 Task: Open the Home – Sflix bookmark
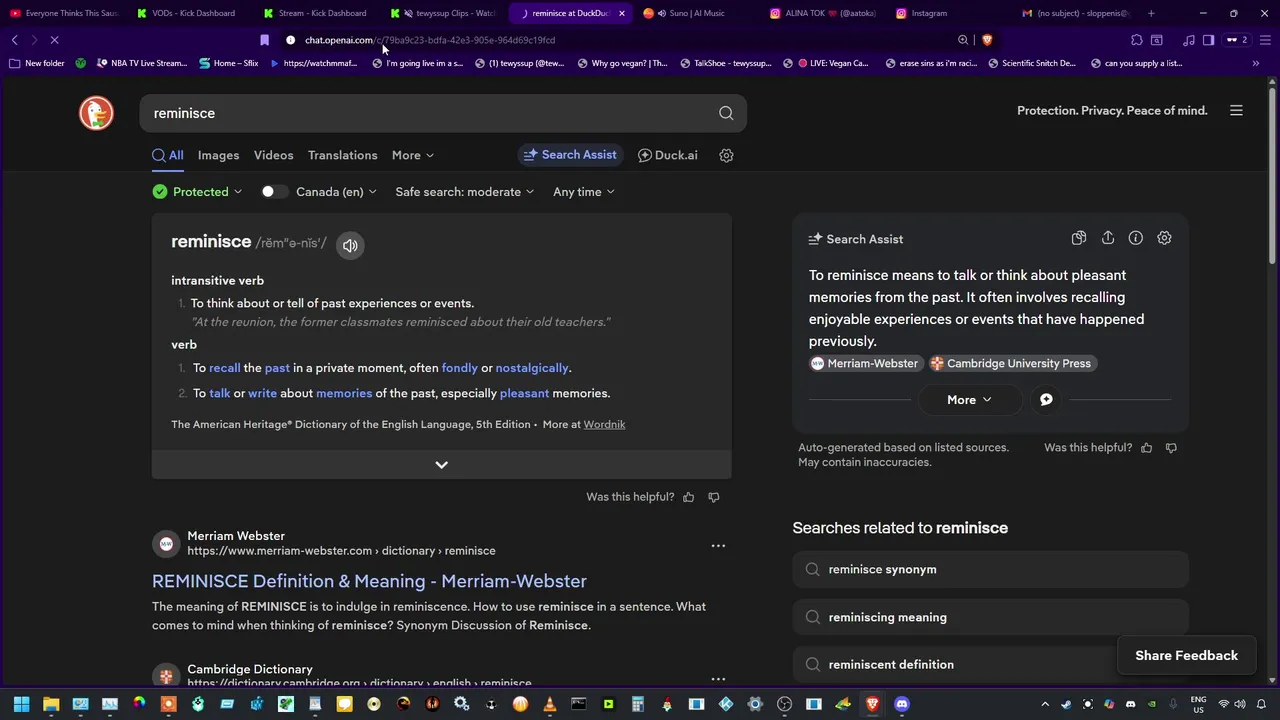pos(228,63)
